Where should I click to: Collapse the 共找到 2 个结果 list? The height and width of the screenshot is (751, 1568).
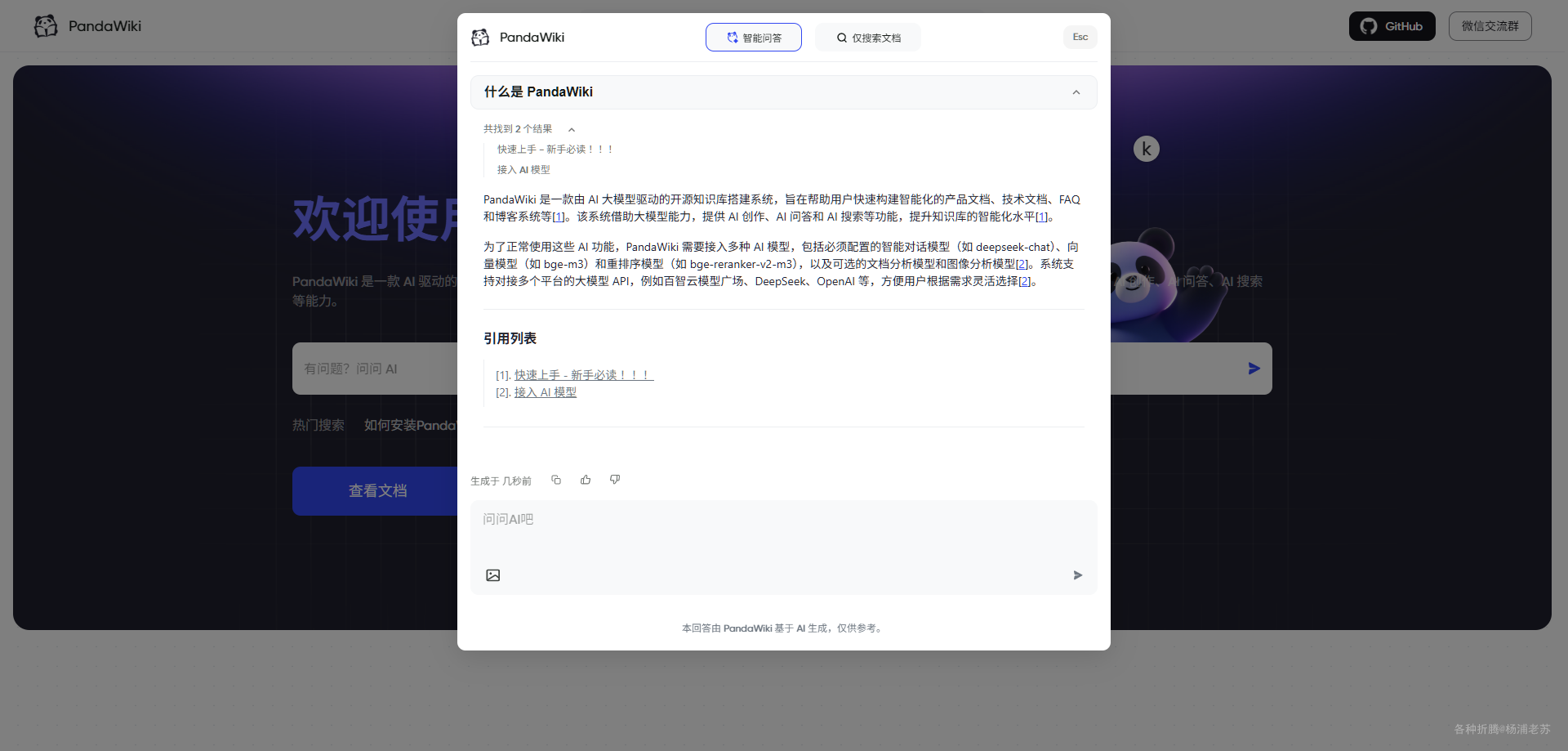coord(572,129)
